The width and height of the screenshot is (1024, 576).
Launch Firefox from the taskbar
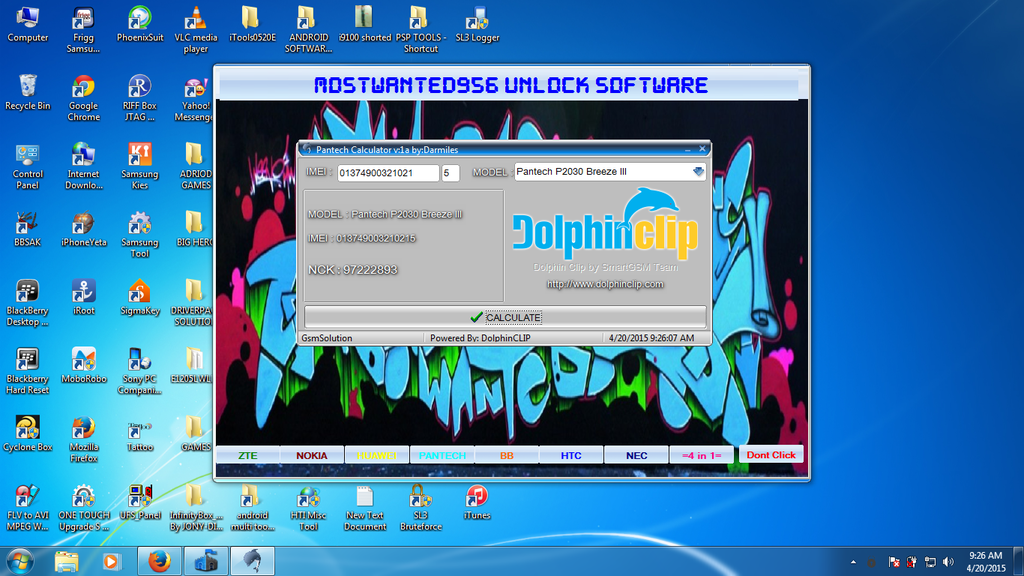point(158,561)
